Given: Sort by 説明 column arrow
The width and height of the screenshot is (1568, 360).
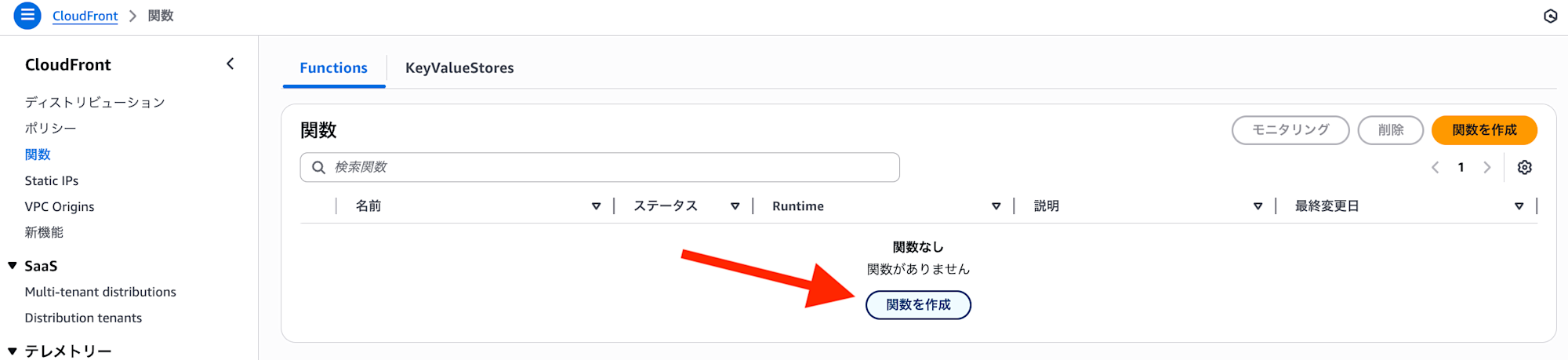Looking at the screenshot, I should (1258, 206).
